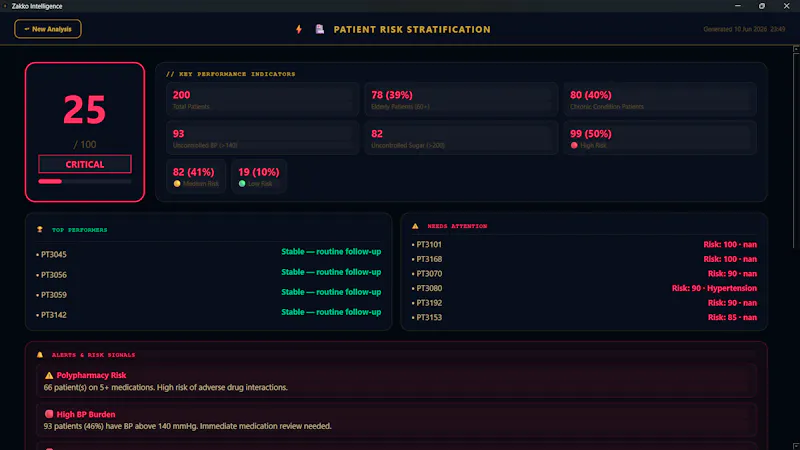Click patient PT3070 in Needs Attention
Viewport: 800px width, 450px height.
pyautogui.click(x=427, y=273)
